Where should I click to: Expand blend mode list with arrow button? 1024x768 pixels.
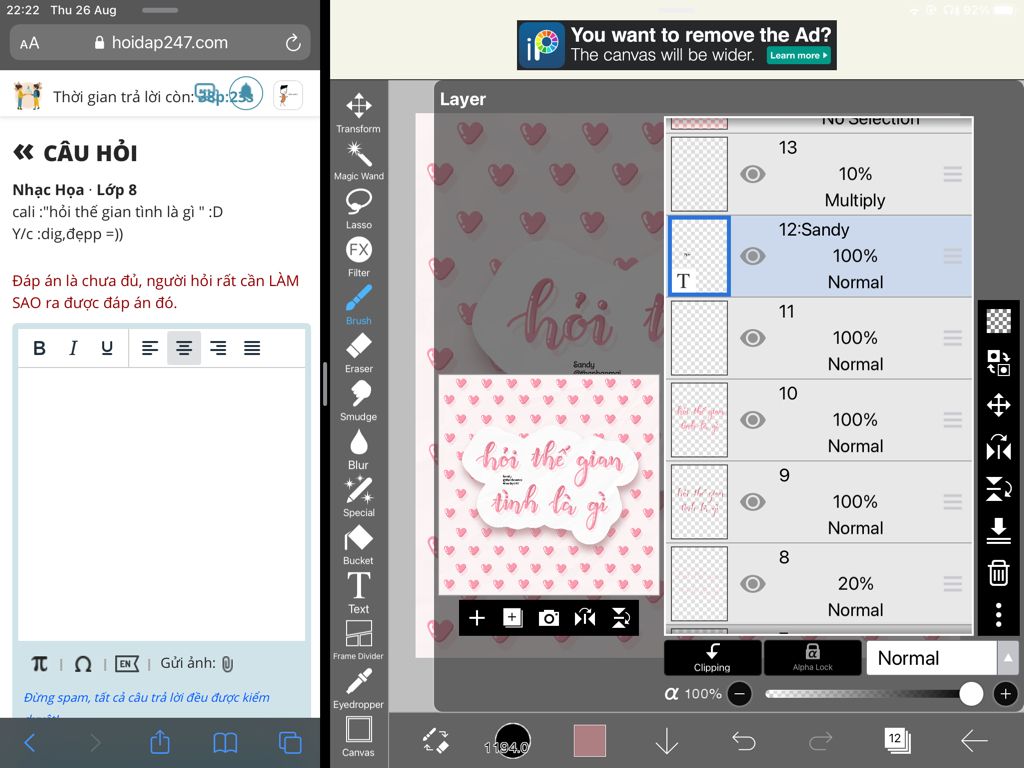point(1008,658)
